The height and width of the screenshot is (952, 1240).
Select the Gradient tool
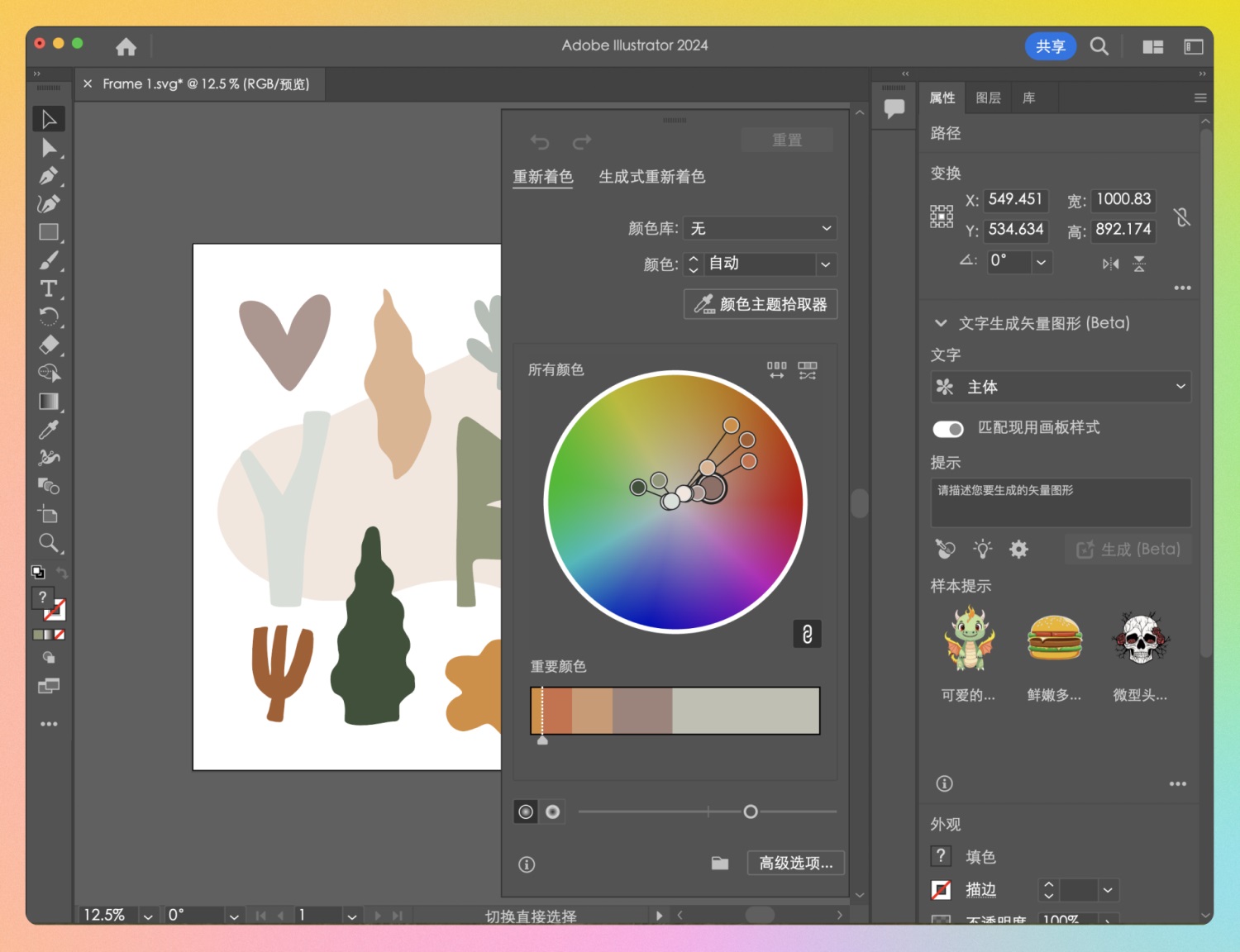49,402
